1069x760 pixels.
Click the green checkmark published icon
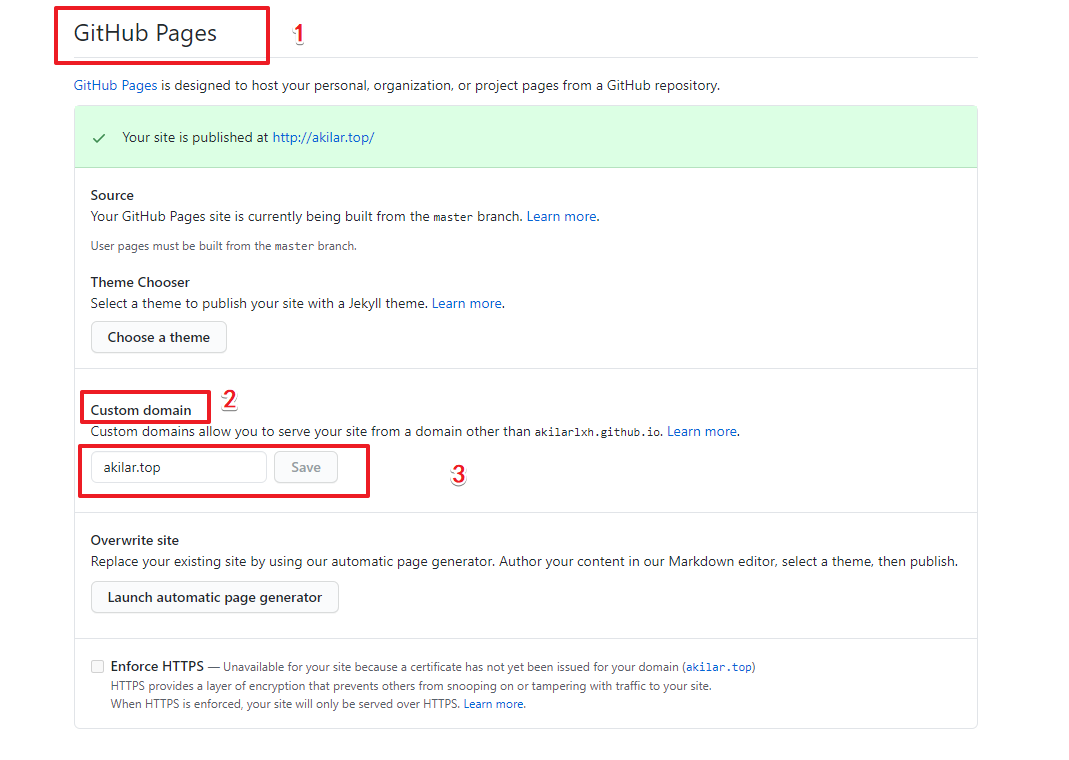pyautogui.click(x=99, y=138)
